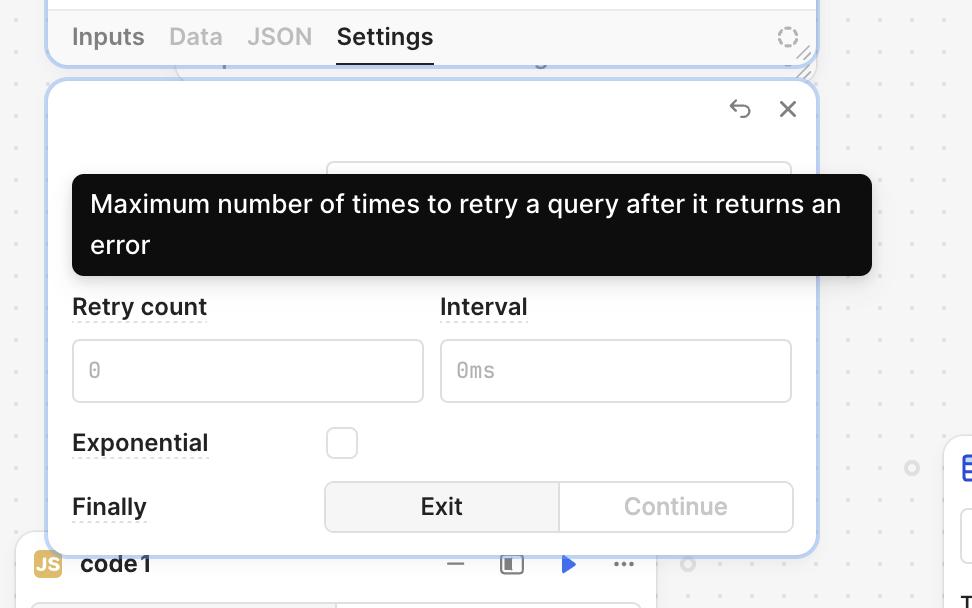Select the Continue option for Finally
The height and width of the screenshot is (608, 972).
pos(676,507)
